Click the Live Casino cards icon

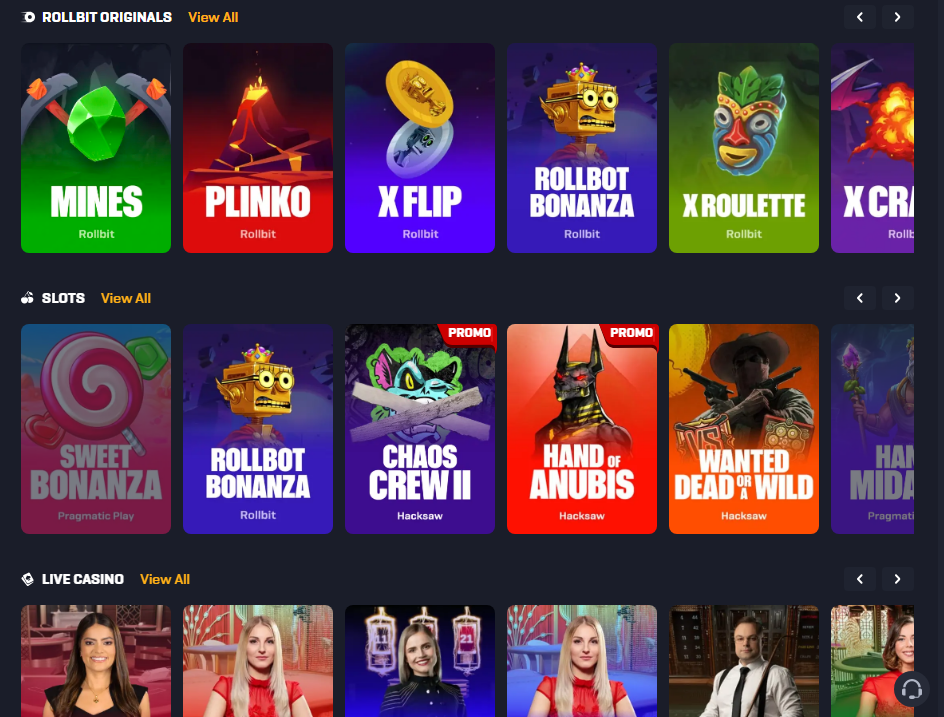28,579
